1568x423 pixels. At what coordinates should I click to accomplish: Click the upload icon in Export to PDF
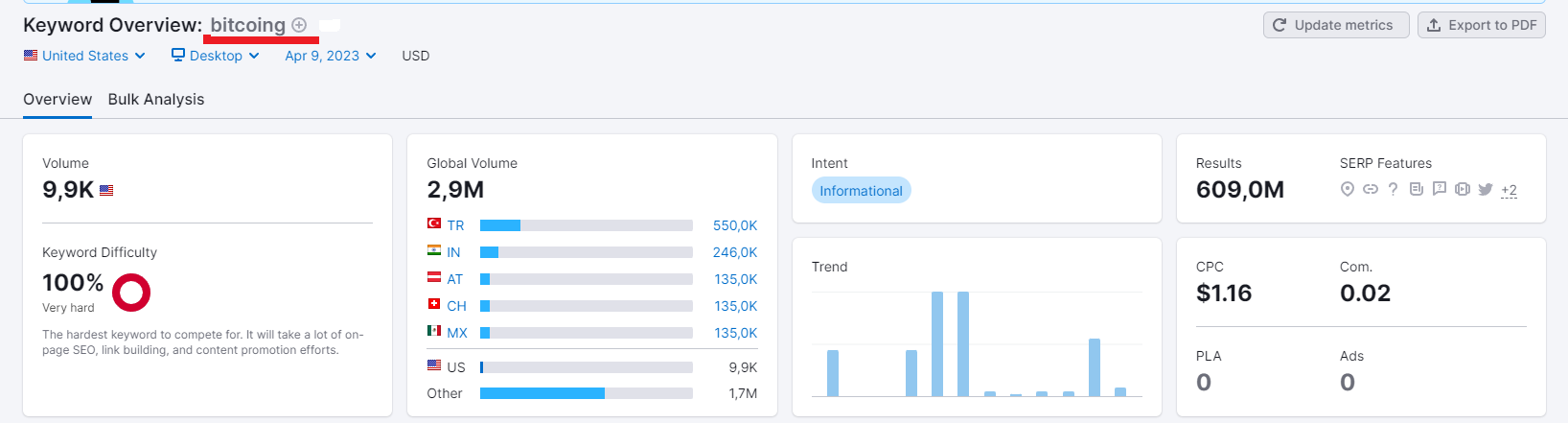tap(1434, 25)
